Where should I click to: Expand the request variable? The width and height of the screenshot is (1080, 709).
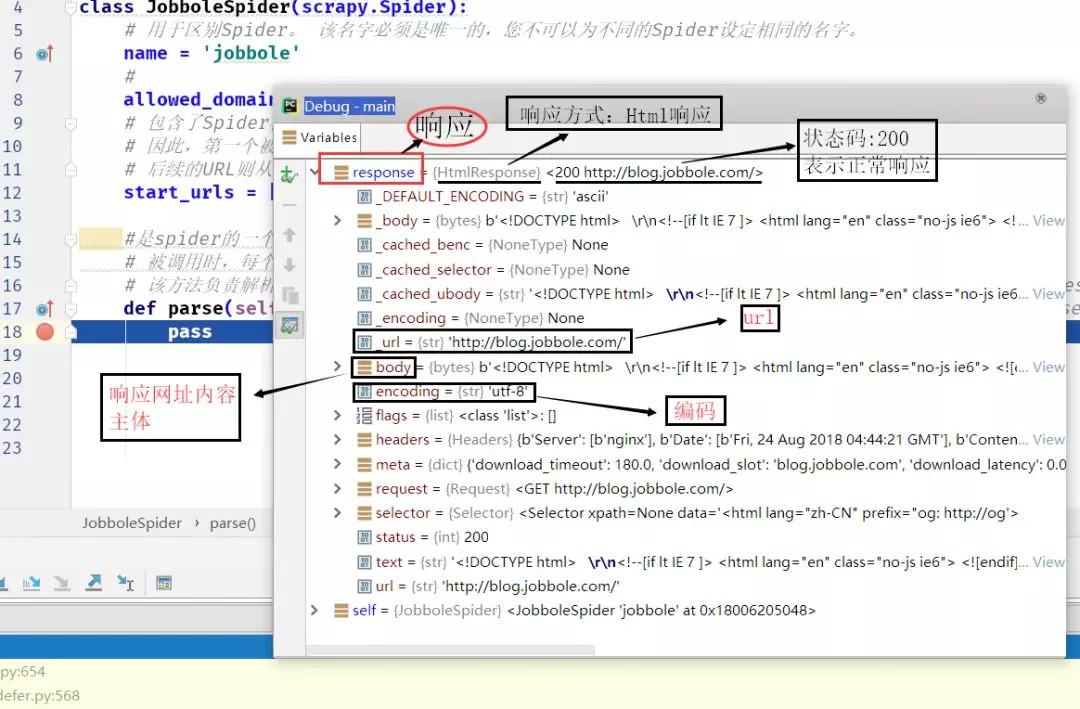[x=337, y=489]
